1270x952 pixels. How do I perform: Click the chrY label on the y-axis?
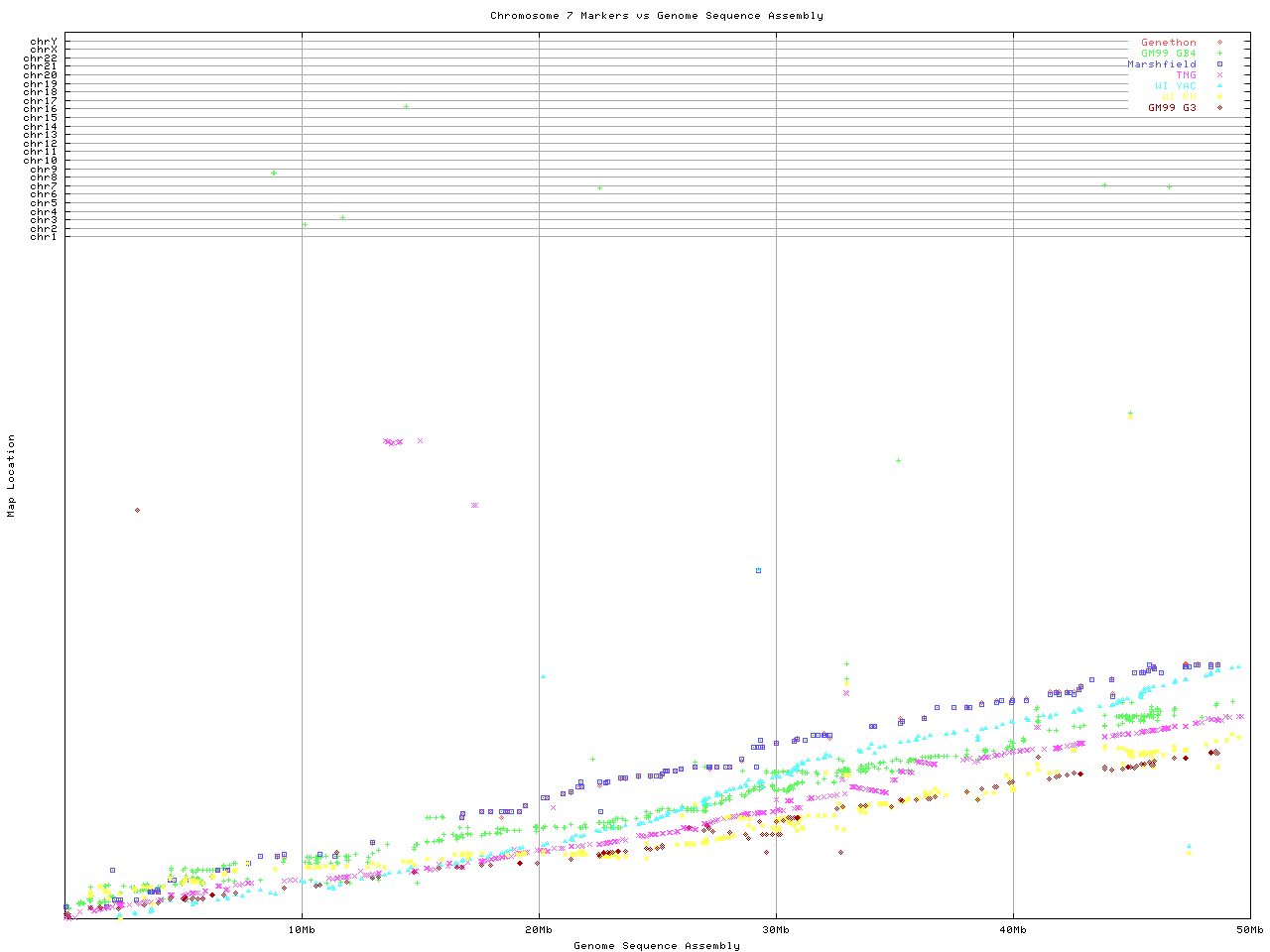point(44,42)
